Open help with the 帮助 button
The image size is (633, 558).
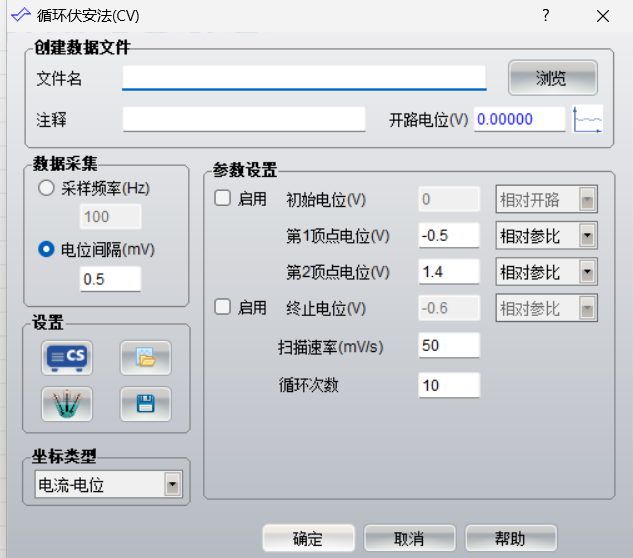pyautogui.click(x=511, y=538)
